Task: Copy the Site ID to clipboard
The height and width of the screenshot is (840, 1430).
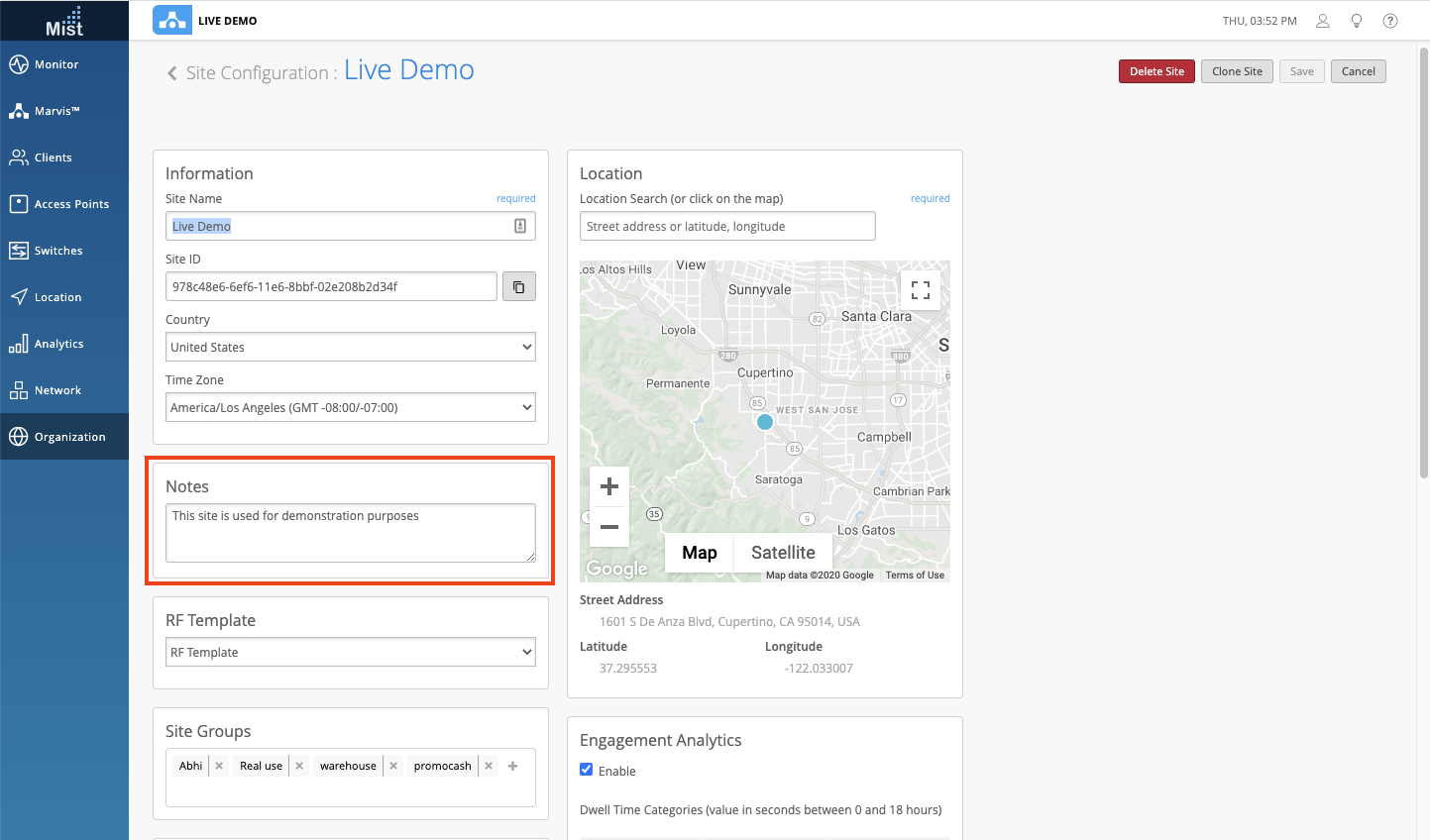Action: pos(518,287)
